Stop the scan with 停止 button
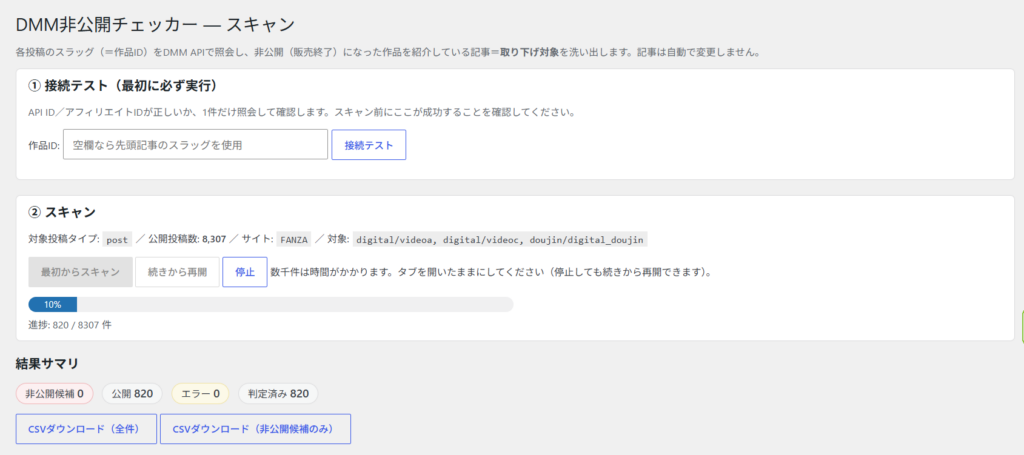This screenshot has width=1024, height=455. pos(245,272)
